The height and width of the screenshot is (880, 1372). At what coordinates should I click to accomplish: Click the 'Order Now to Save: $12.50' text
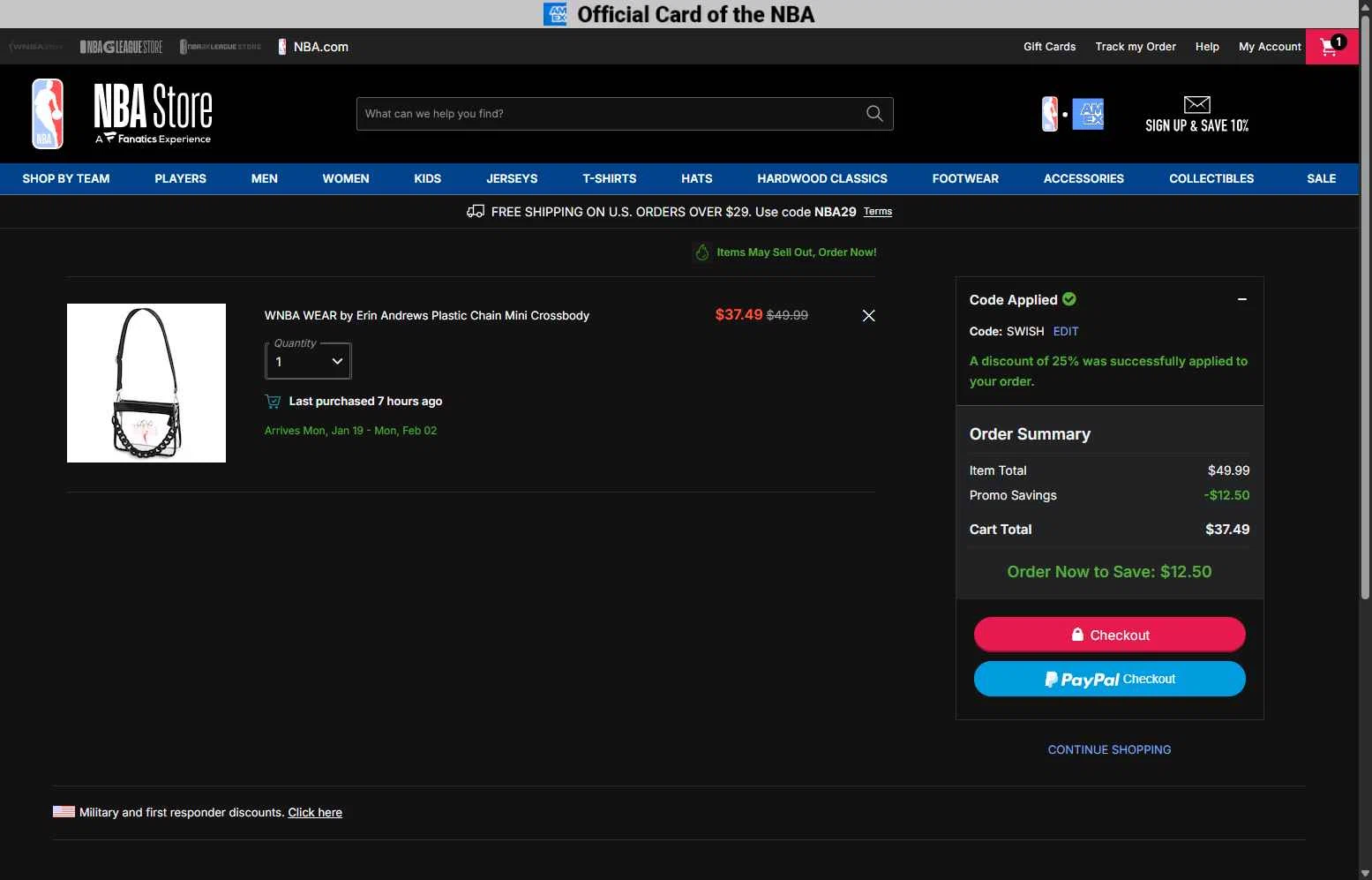[x=1110, y=572]
